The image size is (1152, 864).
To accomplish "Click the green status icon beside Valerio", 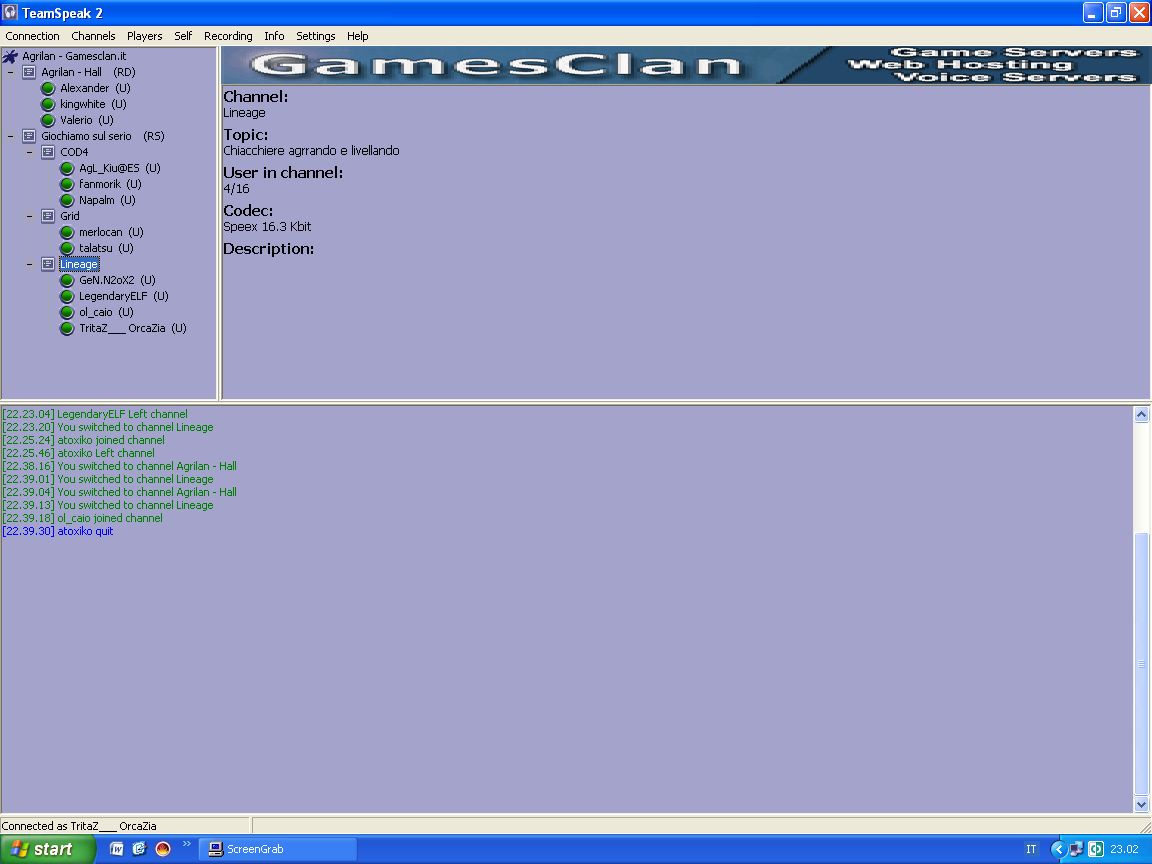I will 48,120.
